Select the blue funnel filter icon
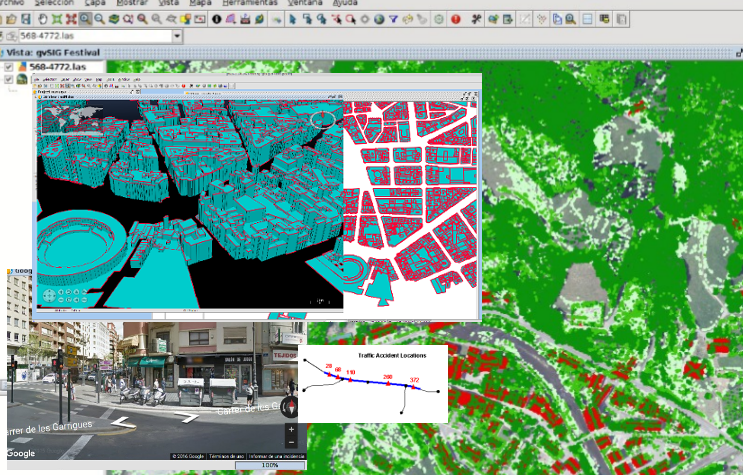The height and width of the screenshot is (475, 743). (x=393, y=18)
